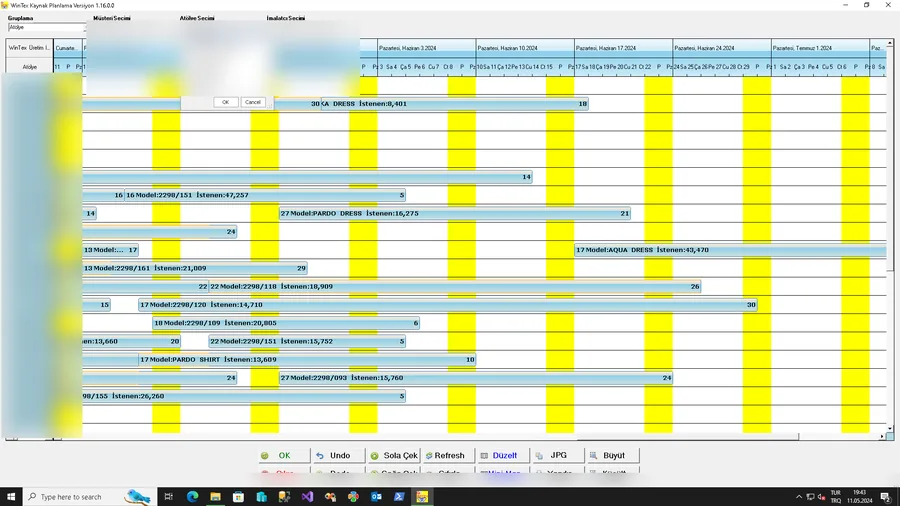Select bar '17 Model:2298/120 İstenen:14,710'
This screenshot has height=506, width=900.
coord(448,305)
